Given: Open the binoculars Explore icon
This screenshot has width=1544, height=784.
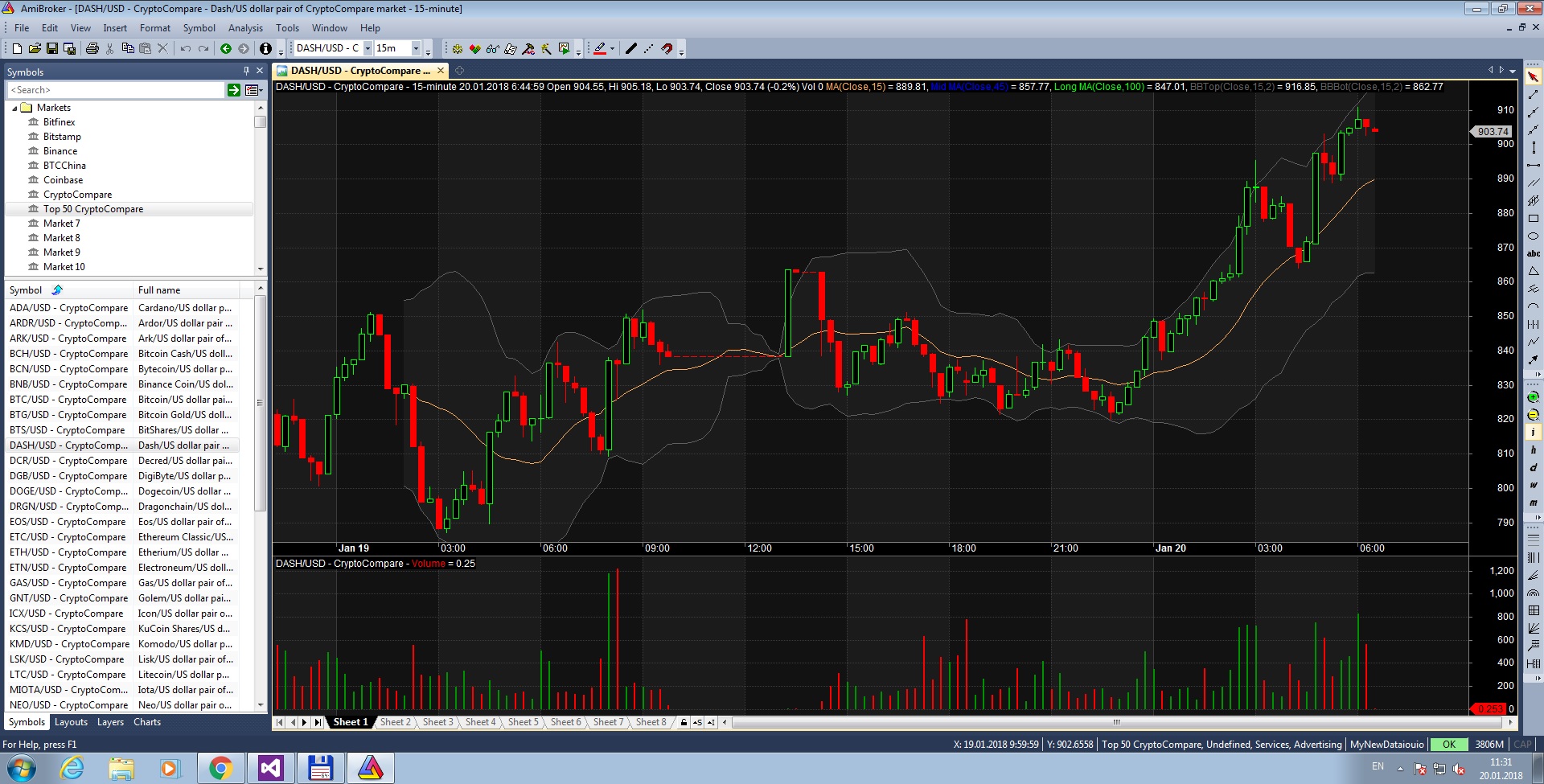Looking at the screenshot, I should tap(493, 48).
